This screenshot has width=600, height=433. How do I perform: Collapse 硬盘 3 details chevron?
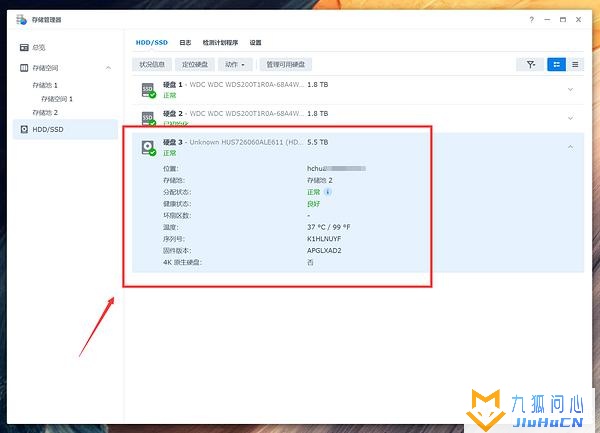click(570, 147)
